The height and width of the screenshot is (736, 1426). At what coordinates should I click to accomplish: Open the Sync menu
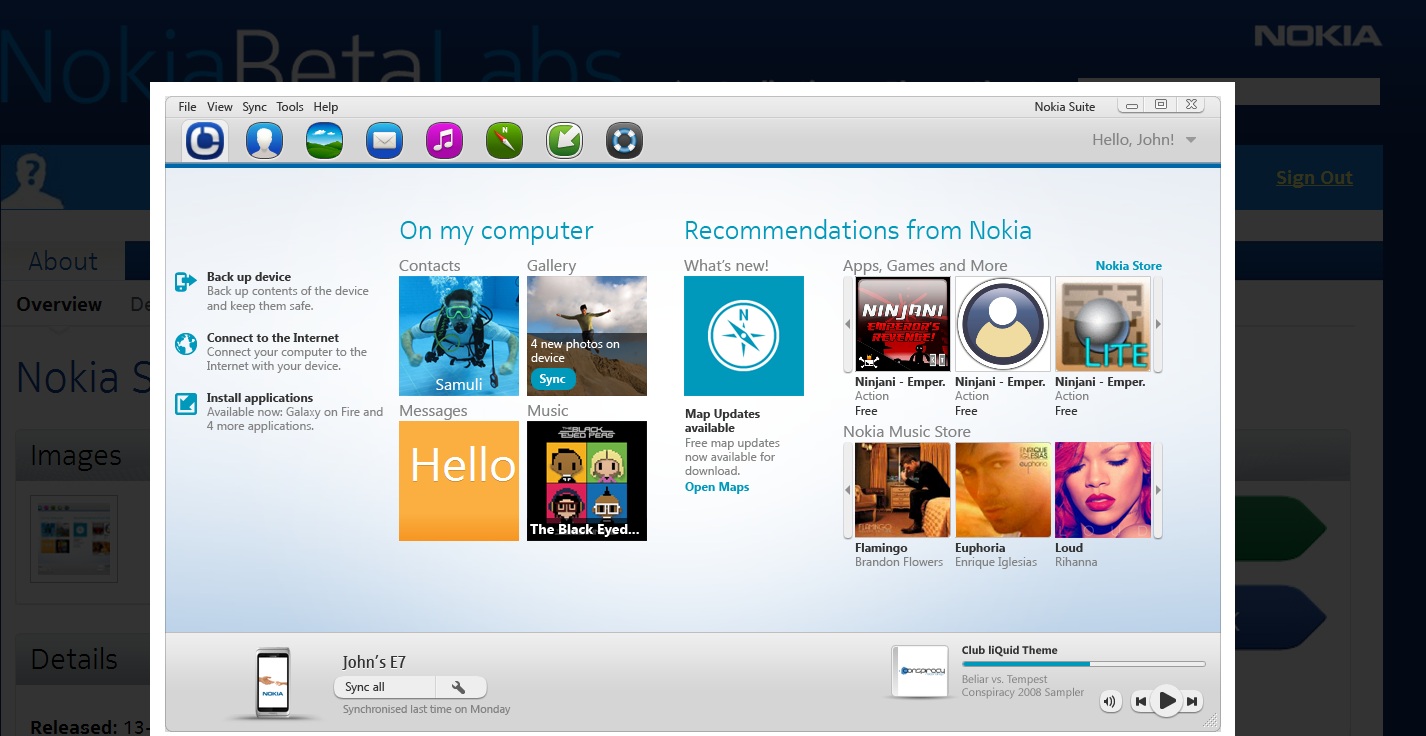pos(254,107)
